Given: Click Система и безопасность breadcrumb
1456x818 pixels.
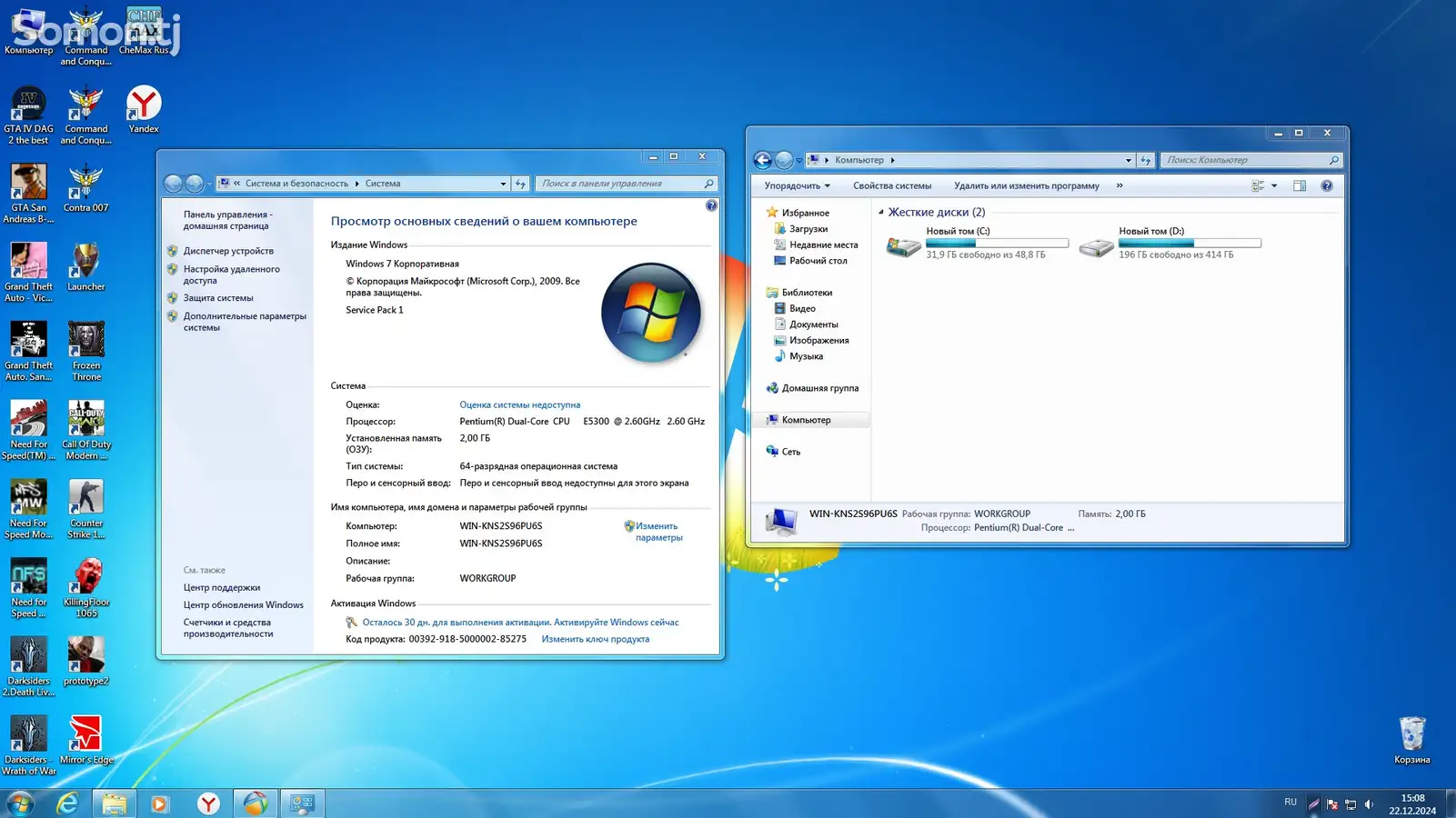Looking at the screenshot, I should [x=296, y=184].
